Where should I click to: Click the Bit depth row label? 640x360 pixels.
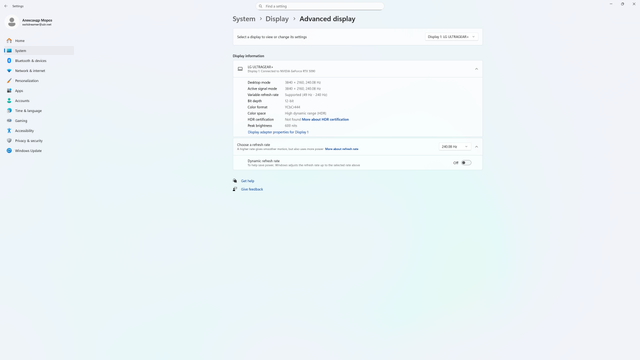pyautogui.click(x=254, y=101)
